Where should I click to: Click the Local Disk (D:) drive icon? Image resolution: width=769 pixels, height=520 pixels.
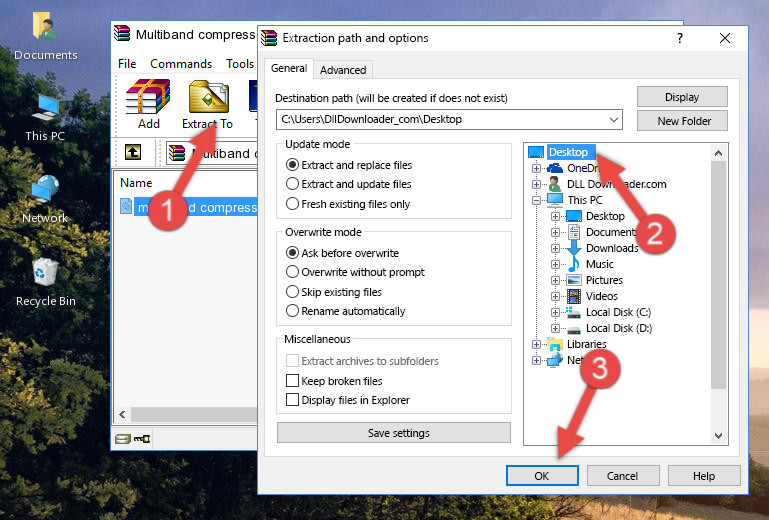[573, 329]
